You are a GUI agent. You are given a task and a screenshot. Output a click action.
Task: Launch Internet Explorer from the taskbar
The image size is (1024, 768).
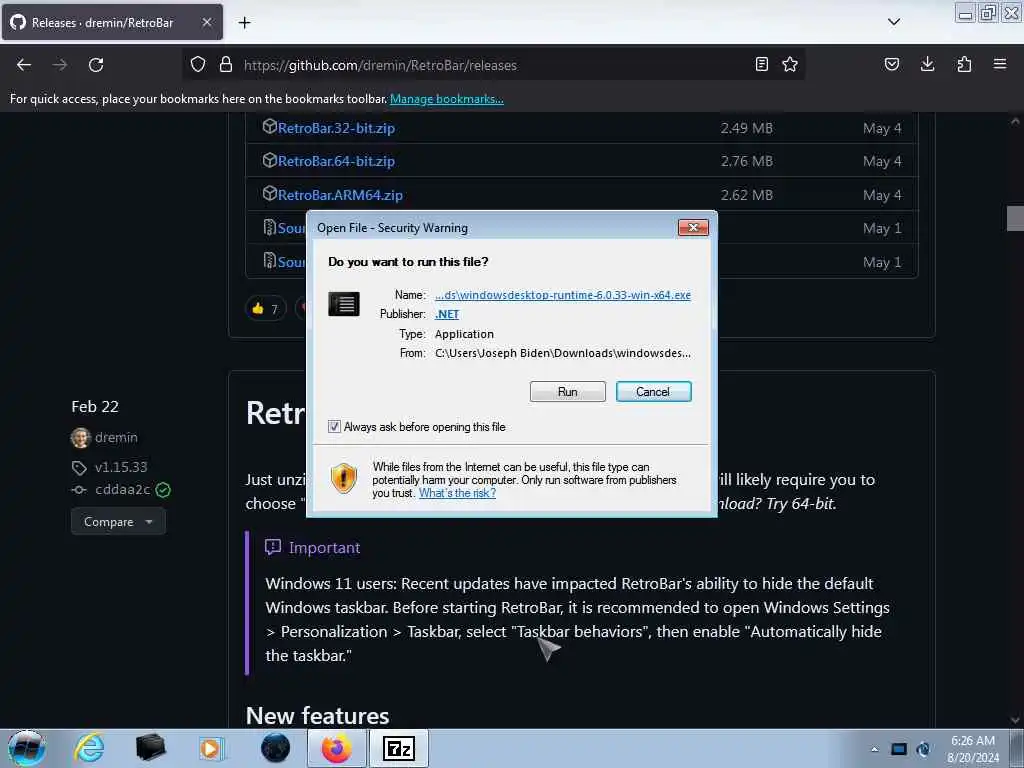89,748
